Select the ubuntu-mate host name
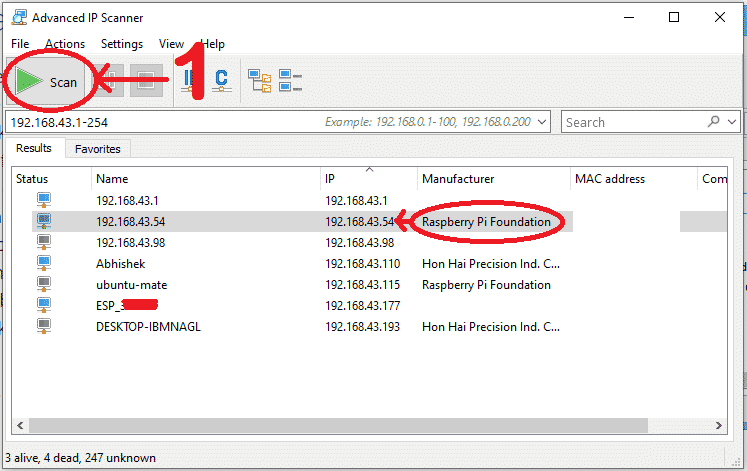 tap(131, 285)
